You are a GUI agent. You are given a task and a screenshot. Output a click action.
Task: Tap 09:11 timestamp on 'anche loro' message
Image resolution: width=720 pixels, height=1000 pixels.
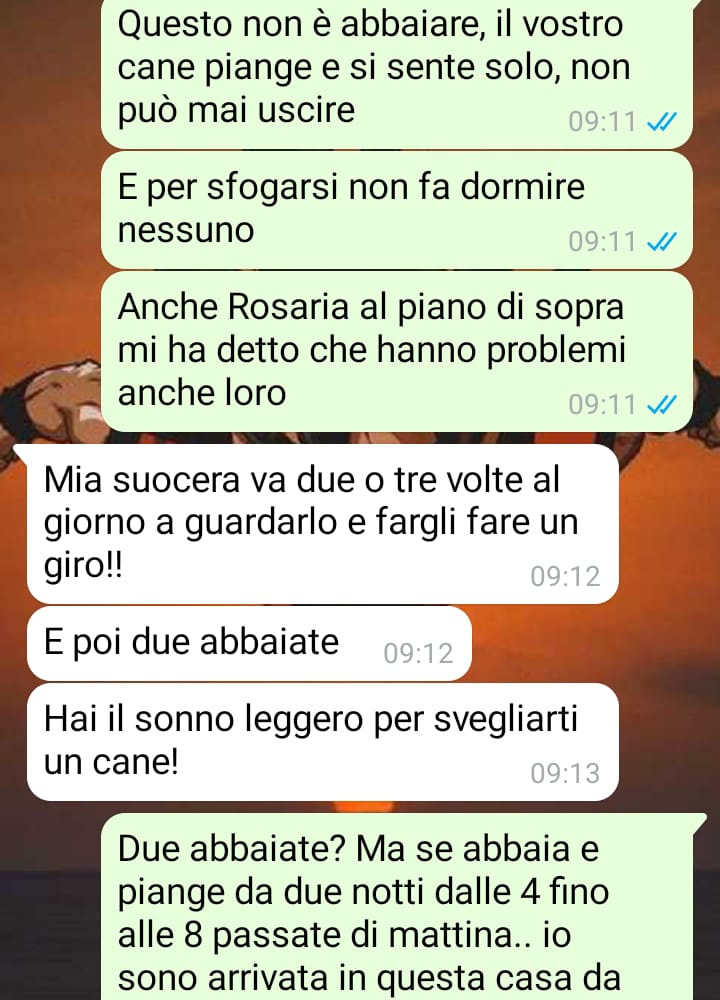click(x=603, y=404)
